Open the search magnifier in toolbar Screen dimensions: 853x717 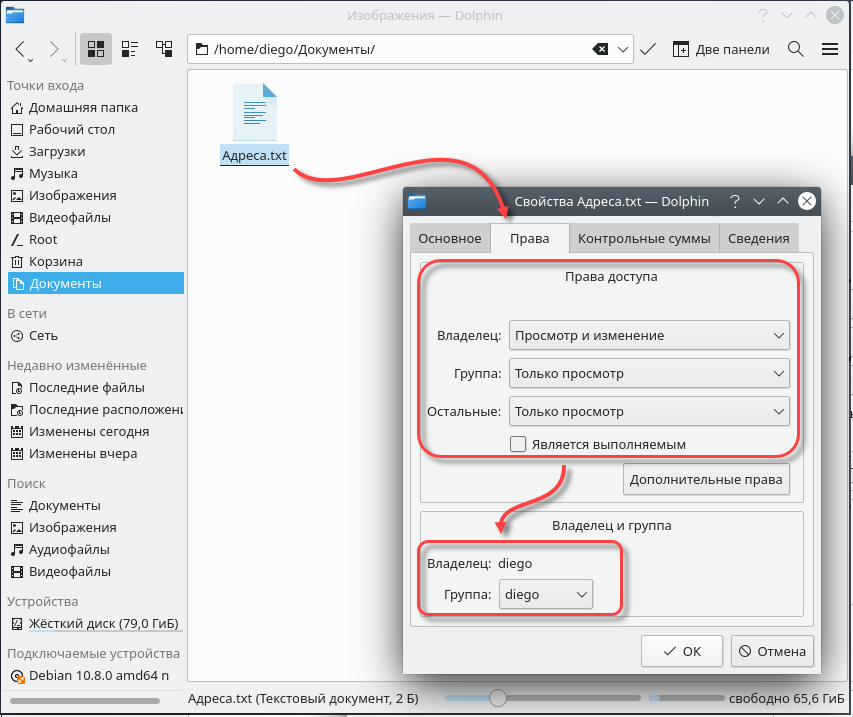click(796, 49)
